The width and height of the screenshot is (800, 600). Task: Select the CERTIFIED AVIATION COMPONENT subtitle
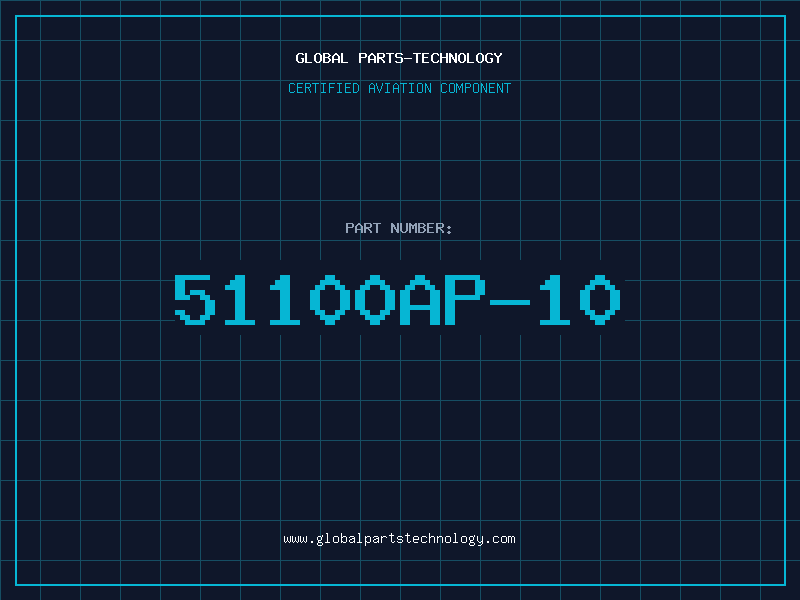[399, 88]
